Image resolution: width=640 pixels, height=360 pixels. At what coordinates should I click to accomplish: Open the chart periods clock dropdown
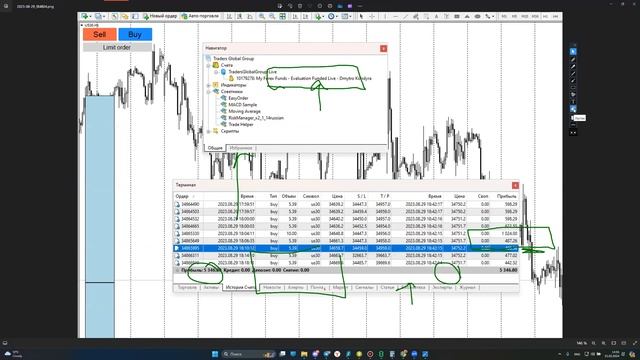[332, 16]
